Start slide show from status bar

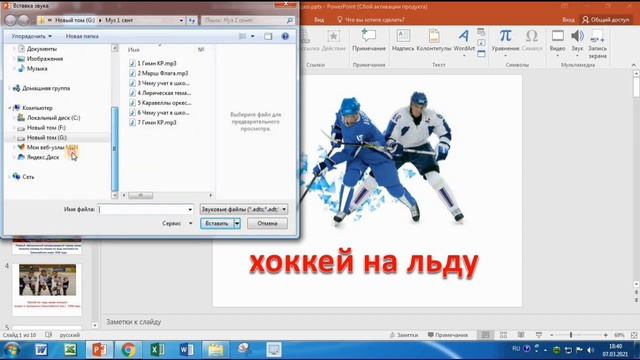(x=539, y=335)
